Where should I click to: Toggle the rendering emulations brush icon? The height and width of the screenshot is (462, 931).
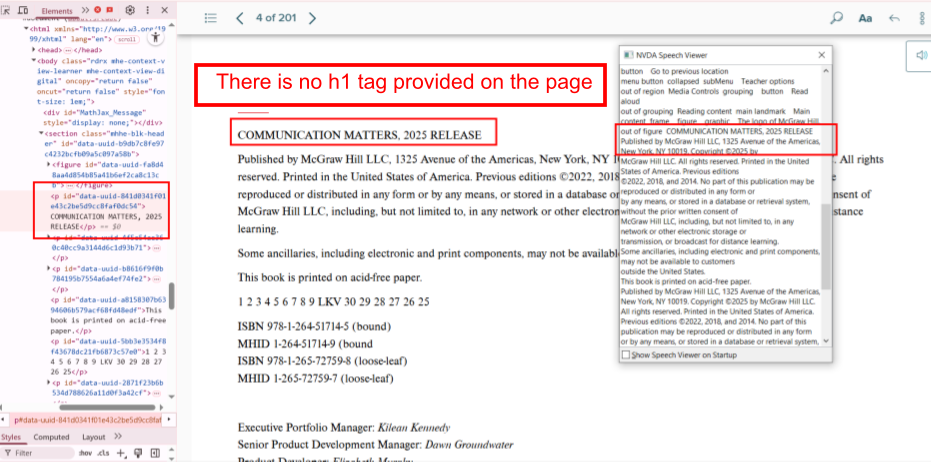click(x=138, y=453)
